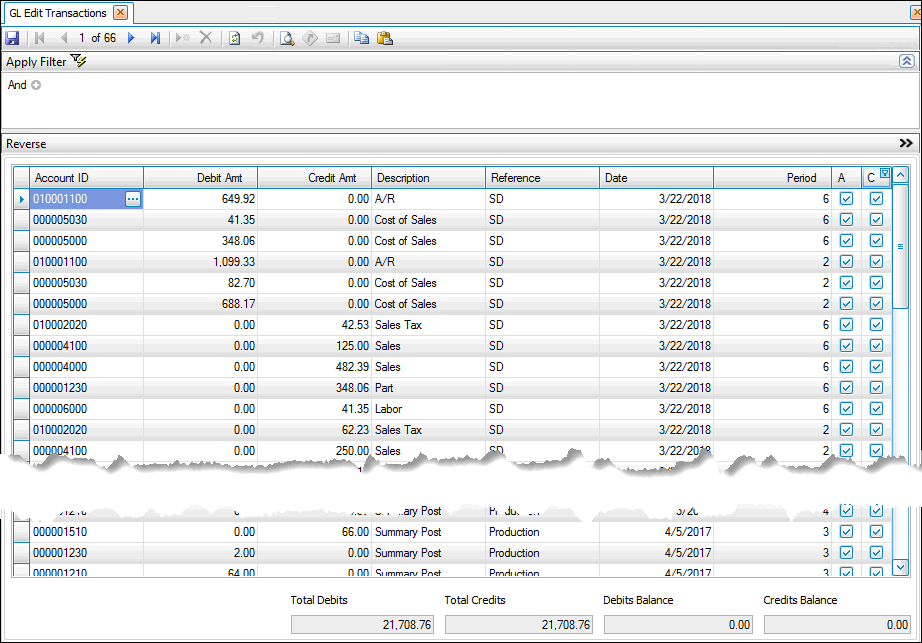Navigate to the next record
922x643 pixels.
(131, 38)
